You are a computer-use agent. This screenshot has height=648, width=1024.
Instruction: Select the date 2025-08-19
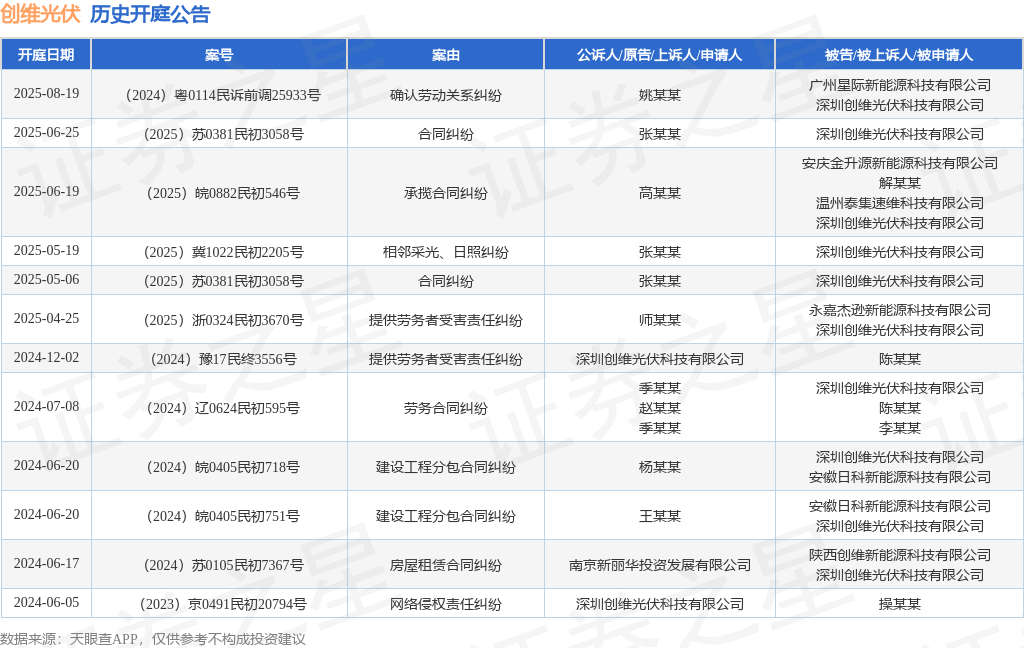click(x=46, y=93)
